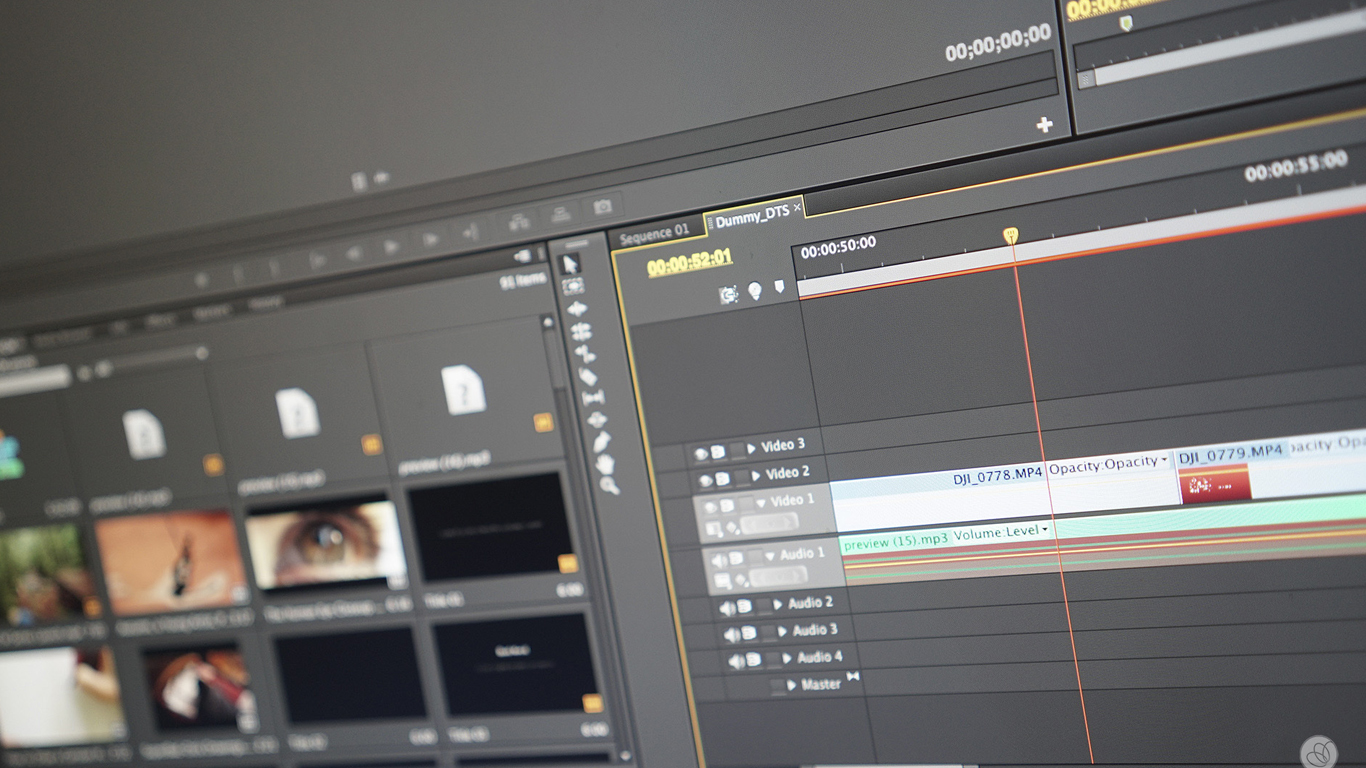1366x768 pixels.
Task: Click the Master track channel icon
Action: (853, 677)
